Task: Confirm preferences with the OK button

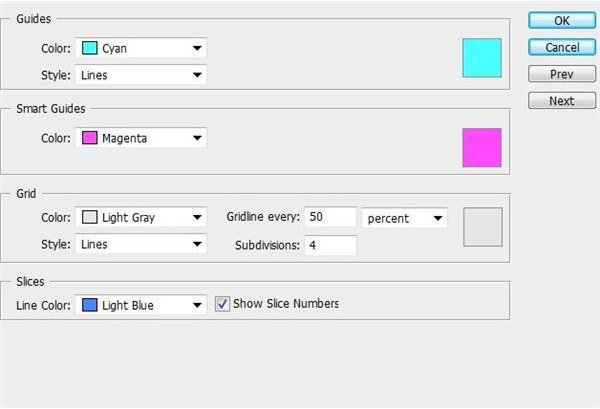Action: [562, 20]
